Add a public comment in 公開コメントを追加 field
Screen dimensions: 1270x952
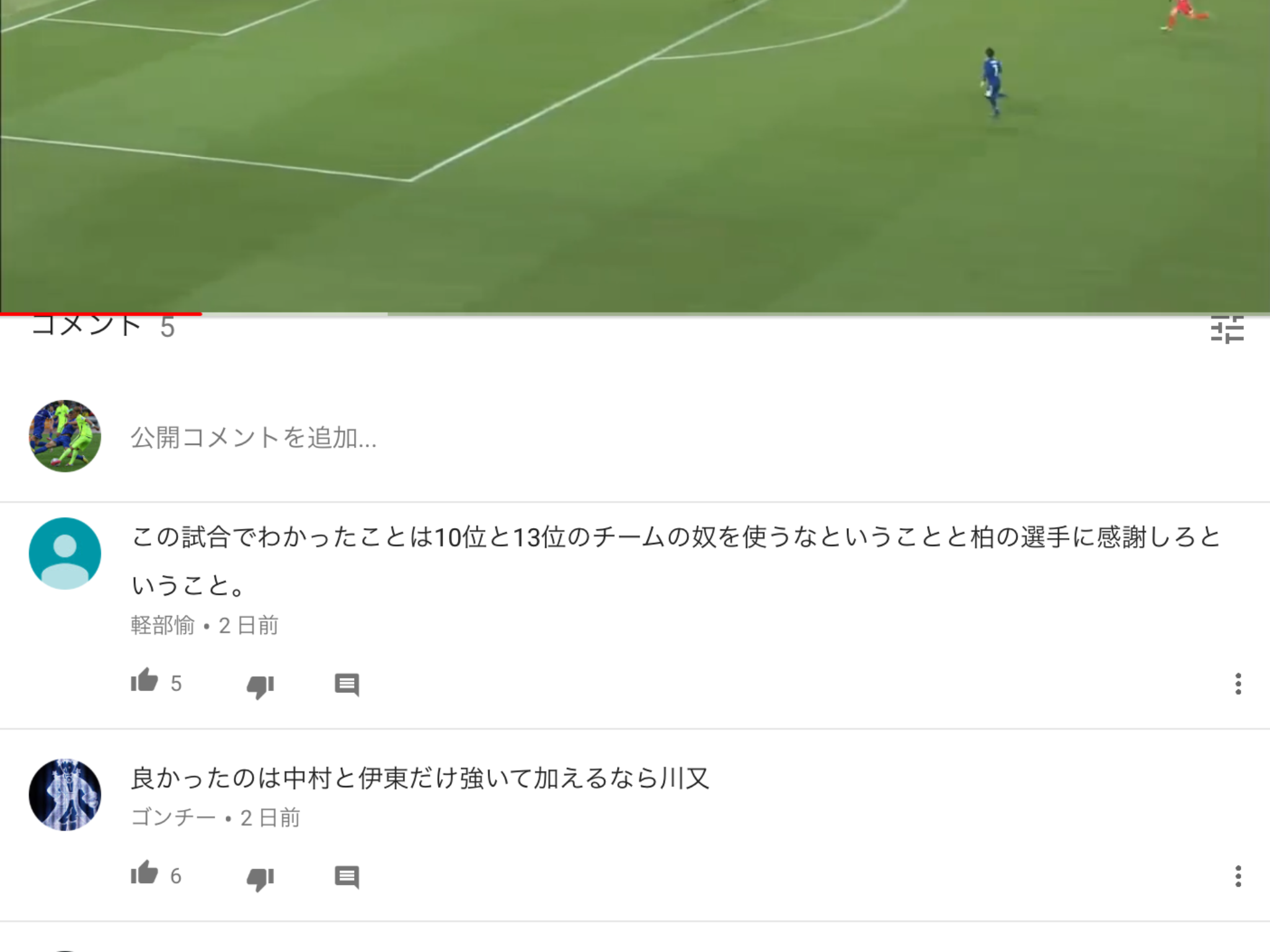point(682,437)
